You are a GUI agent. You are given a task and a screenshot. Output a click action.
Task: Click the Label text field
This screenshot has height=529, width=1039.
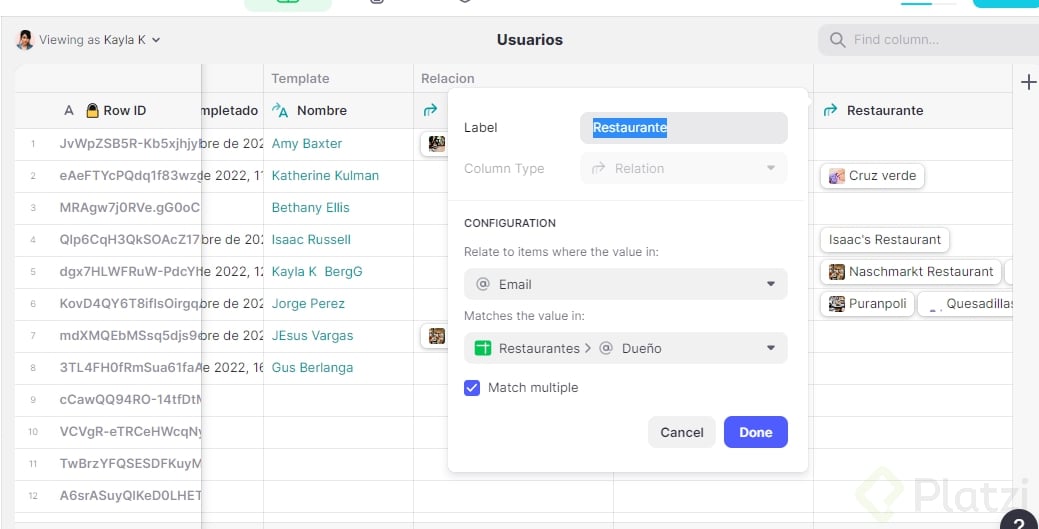click(683, 128)
